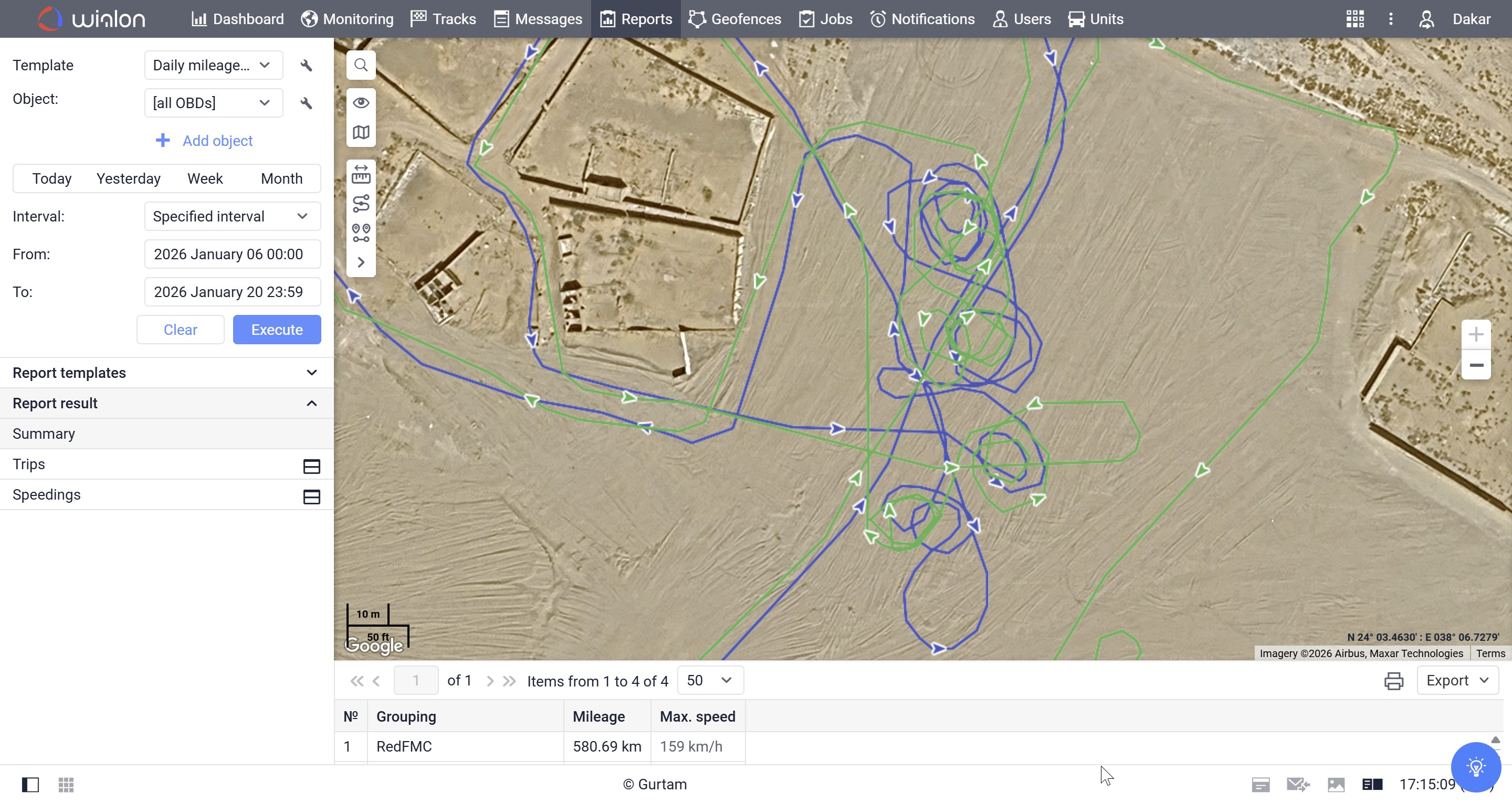Open the apps grid icon in top bar

pyautogui.click(x=1354, y=19)
